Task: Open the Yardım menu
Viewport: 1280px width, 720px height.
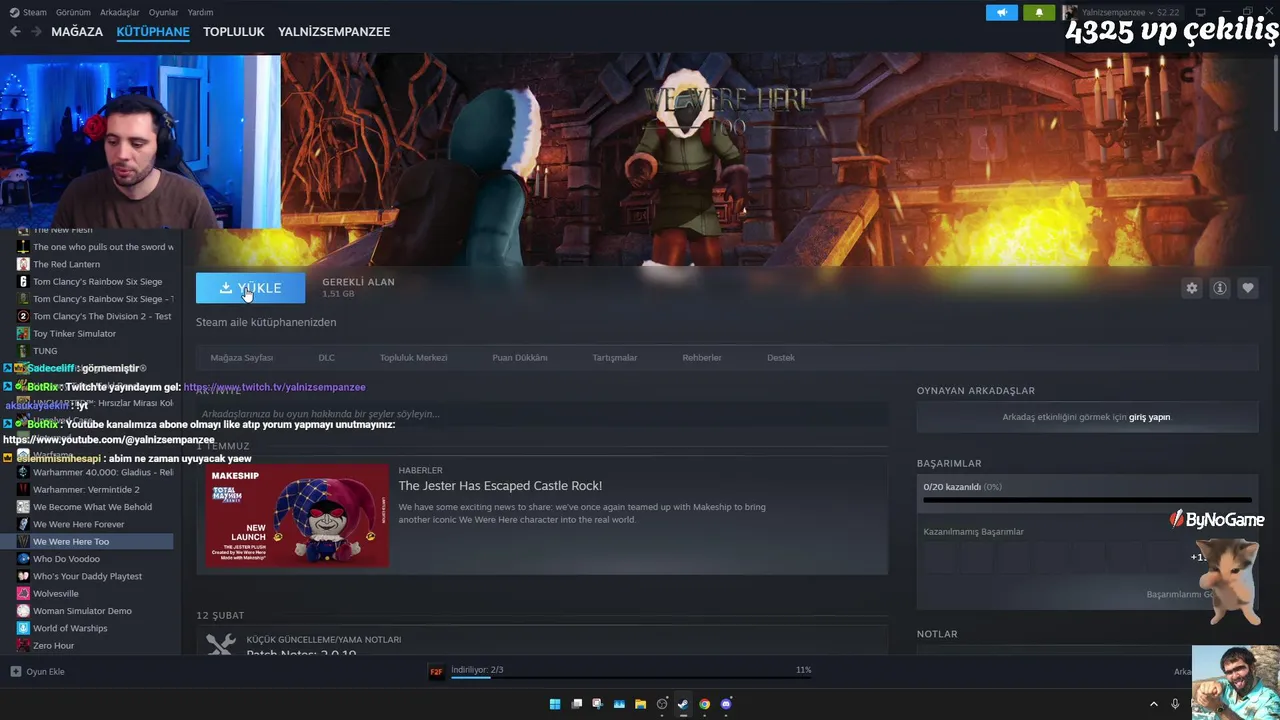Action: point(200,12)
